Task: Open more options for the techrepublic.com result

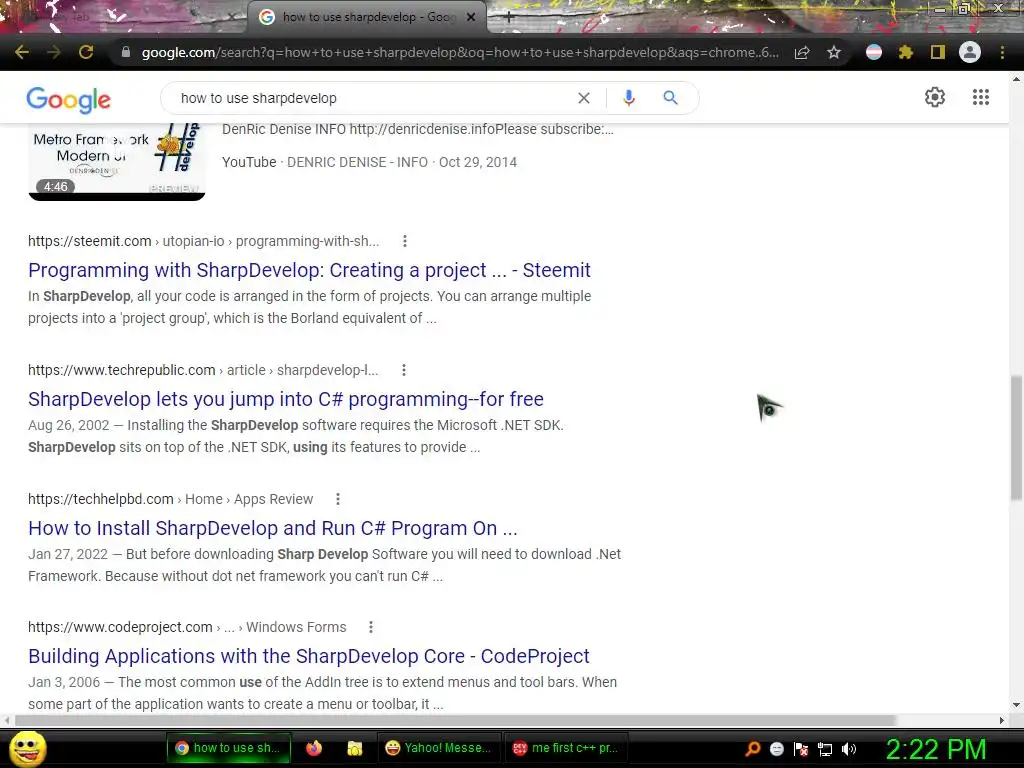Action: (404, 370)
